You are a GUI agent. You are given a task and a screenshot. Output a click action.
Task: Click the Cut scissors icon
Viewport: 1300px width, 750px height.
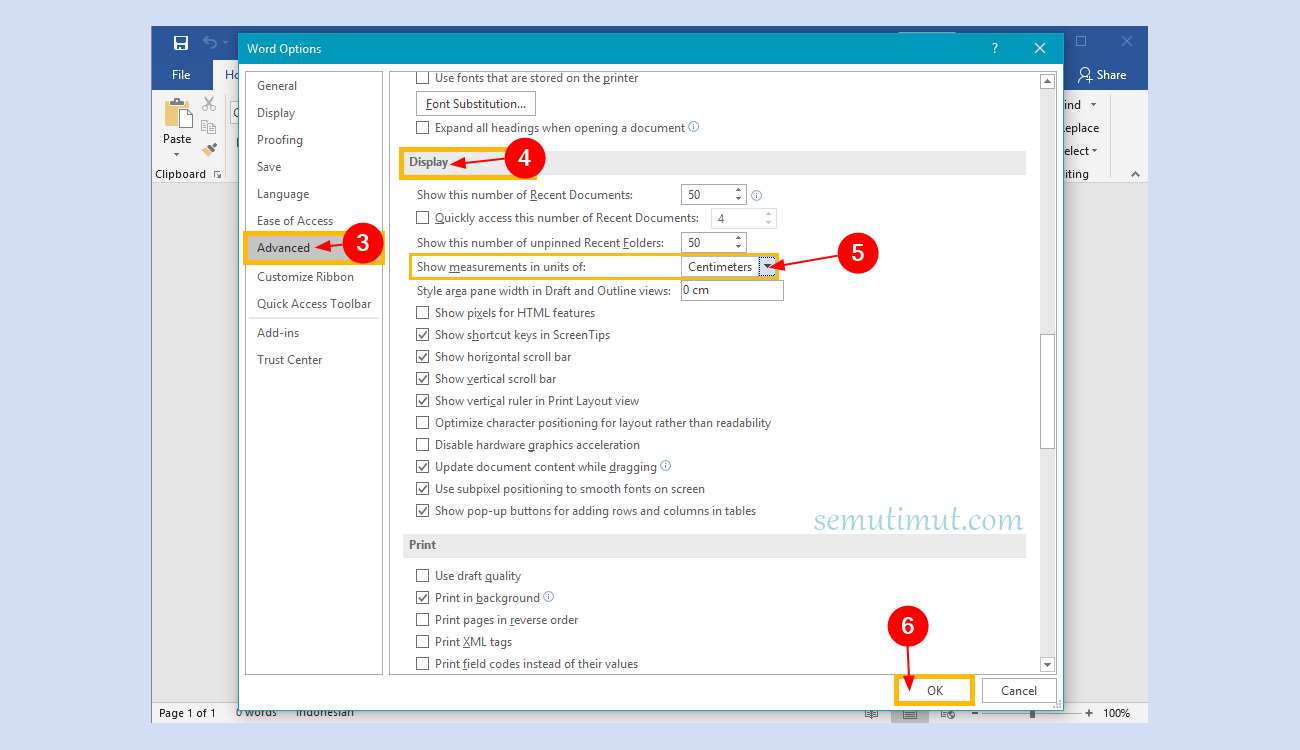[x=209, y=103]
